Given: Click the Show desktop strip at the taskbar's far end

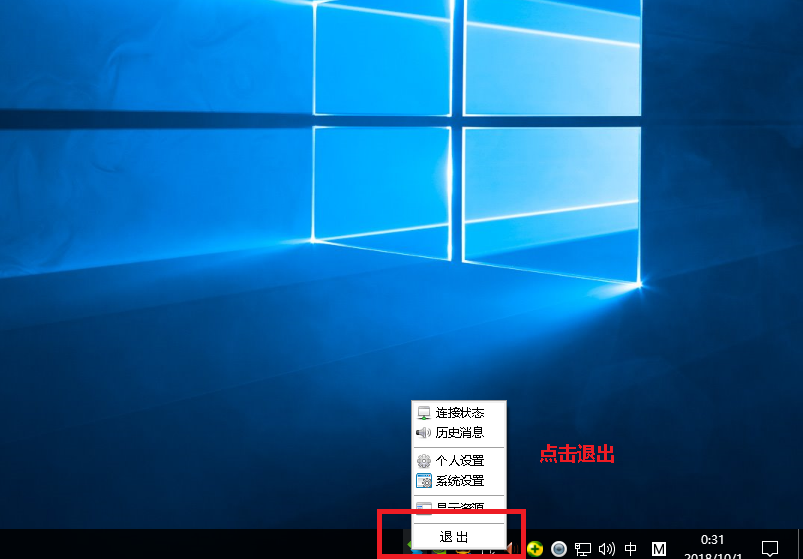Looking at the screenshot, I should [x=799, y=544].
